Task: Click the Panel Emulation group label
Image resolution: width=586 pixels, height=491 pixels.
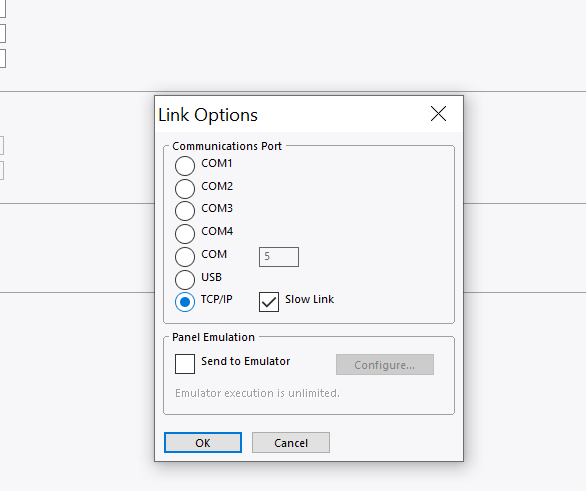Action: click(x=213, y=337)
